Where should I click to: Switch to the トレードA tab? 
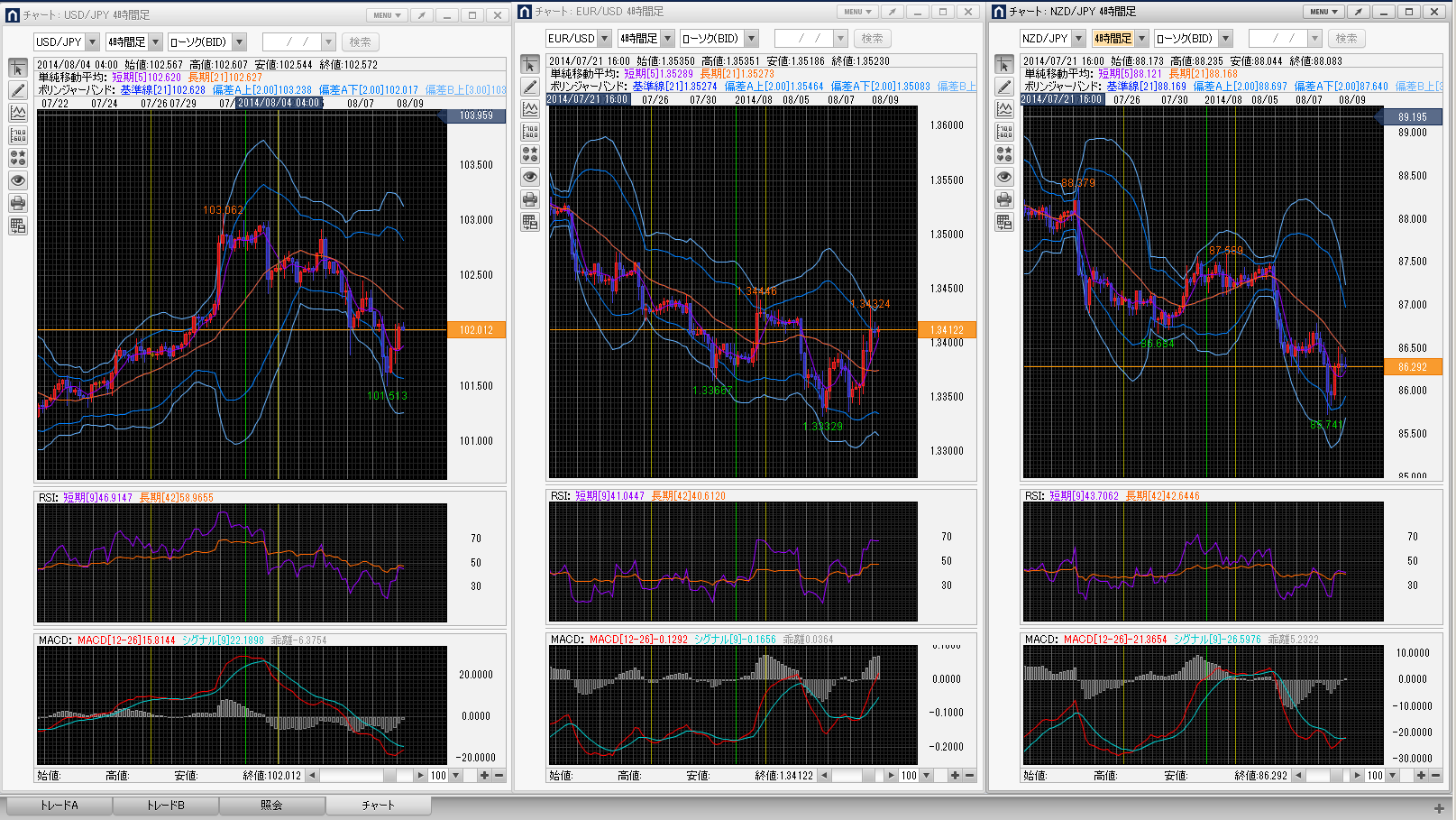point(60,805)
